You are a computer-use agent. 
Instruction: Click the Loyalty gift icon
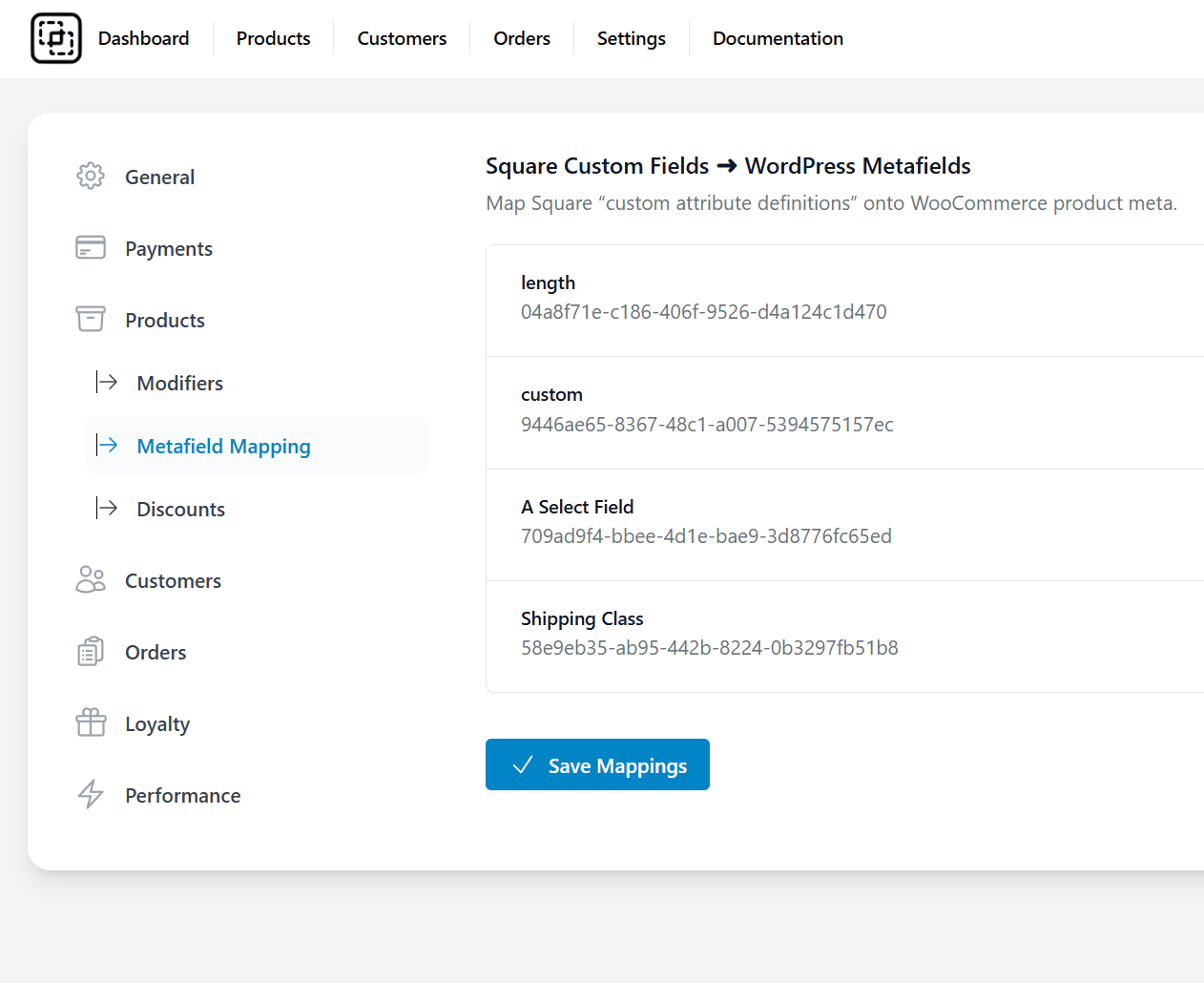[91, 722]
